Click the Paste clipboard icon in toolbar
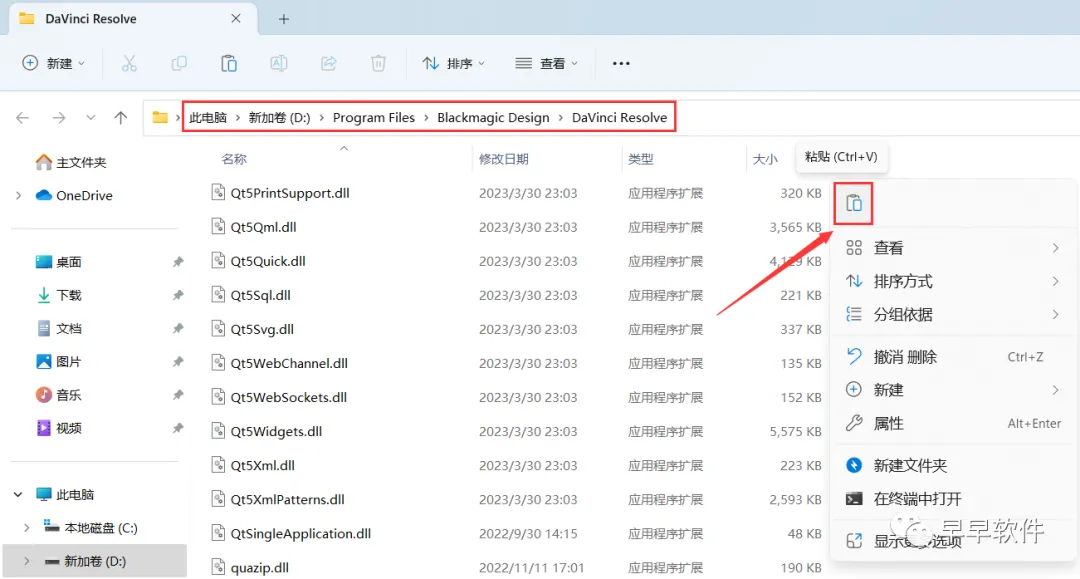This screenshot has width=1080, height=579. click(x=229, y=63)
